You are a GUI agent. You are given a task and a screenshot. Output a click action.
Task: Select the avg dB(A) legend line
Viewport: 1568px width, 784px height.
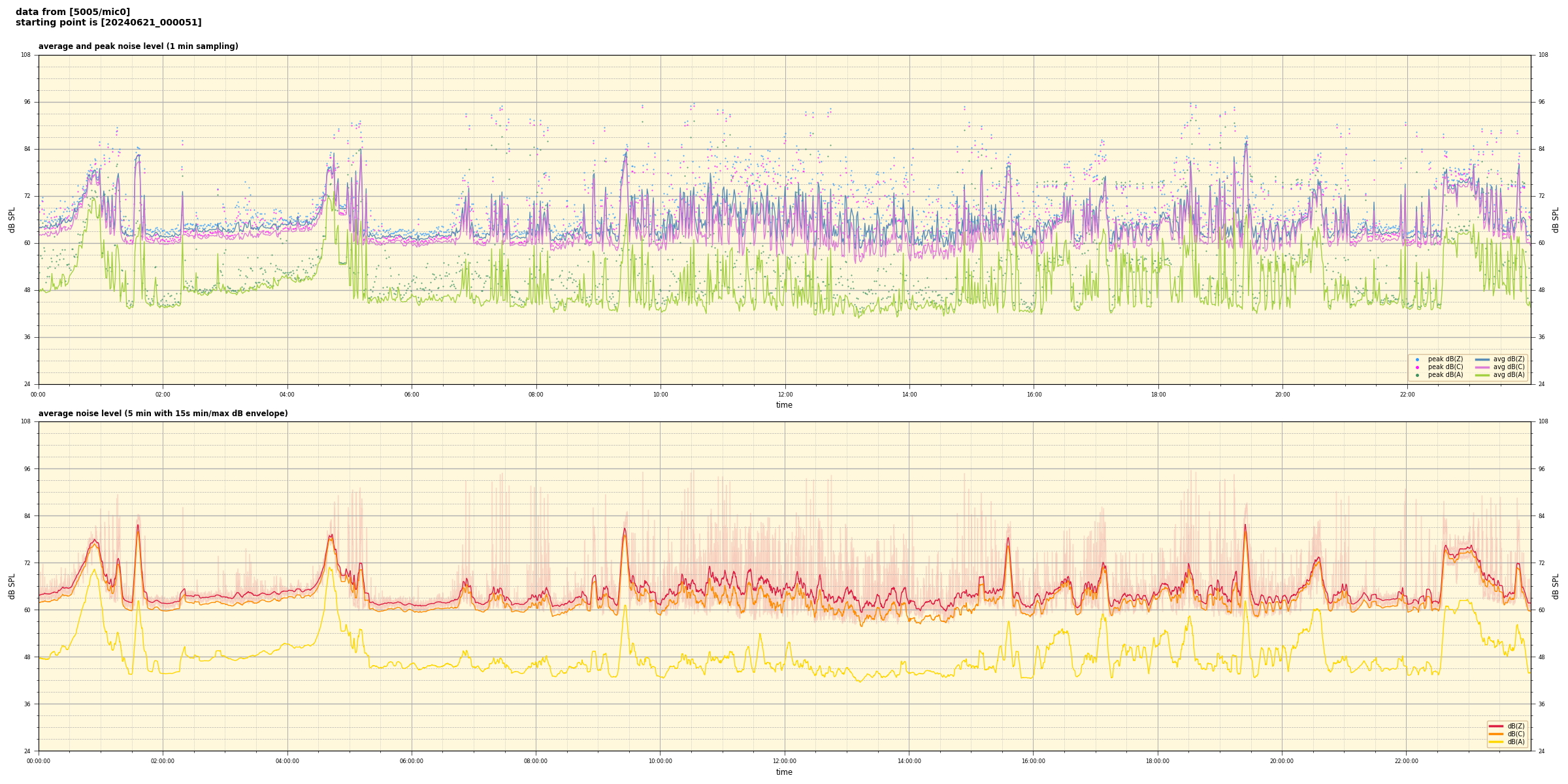(x=1482, y=375)
